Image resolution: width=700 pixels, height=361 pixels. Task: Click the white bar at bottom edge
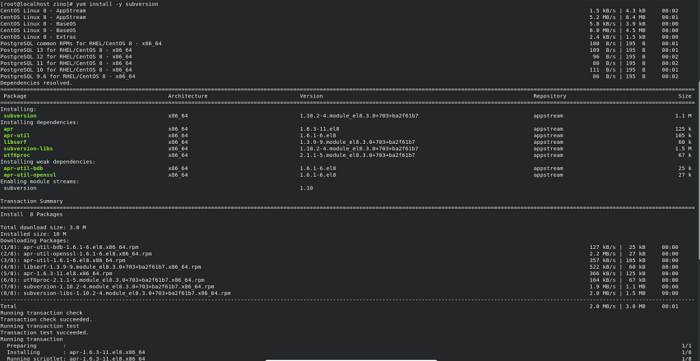click(x=351, y=360)
